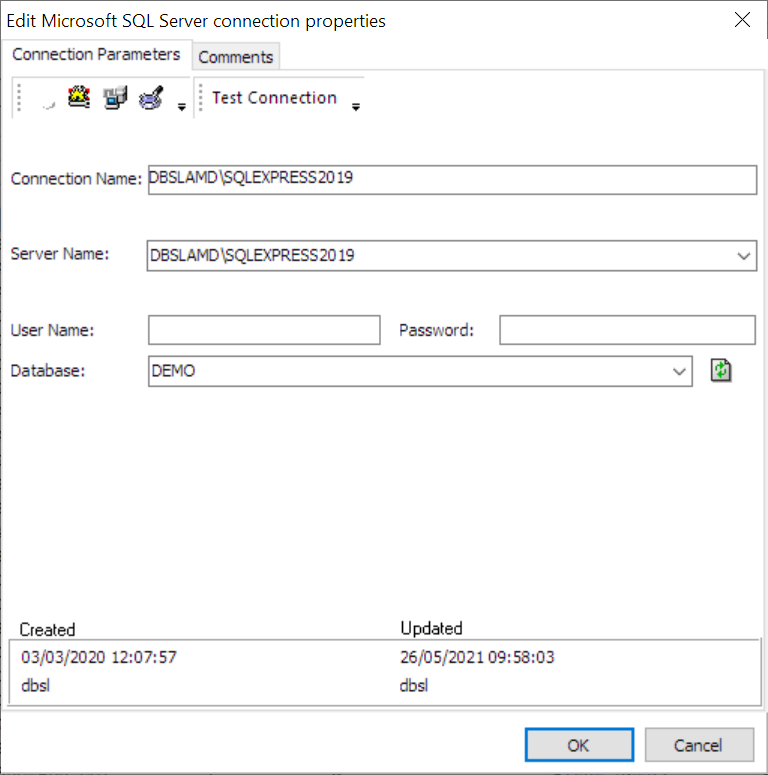Click into the Password field
The height and width of the screenshot is (775, 768).
click(627, 330)
